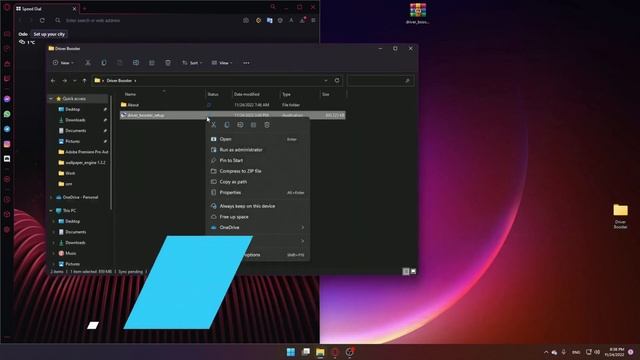Screen dimensions: 640x360
Task: Open a new browser tab
Action: pyautogui.click(x=84, y=8)
